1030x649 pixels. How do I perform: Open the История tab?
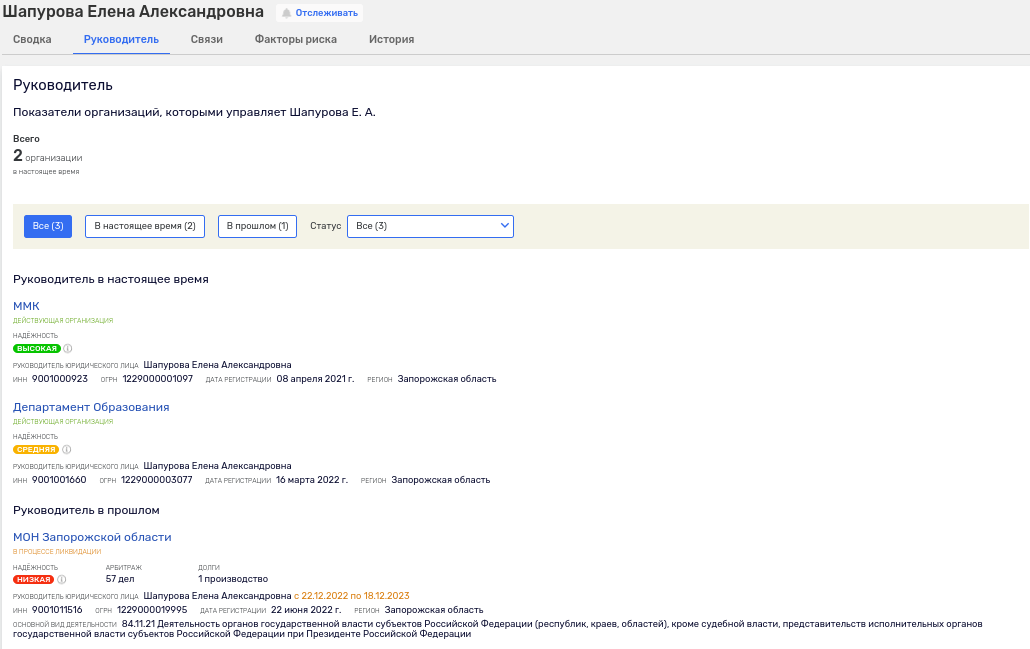point(392,39)
